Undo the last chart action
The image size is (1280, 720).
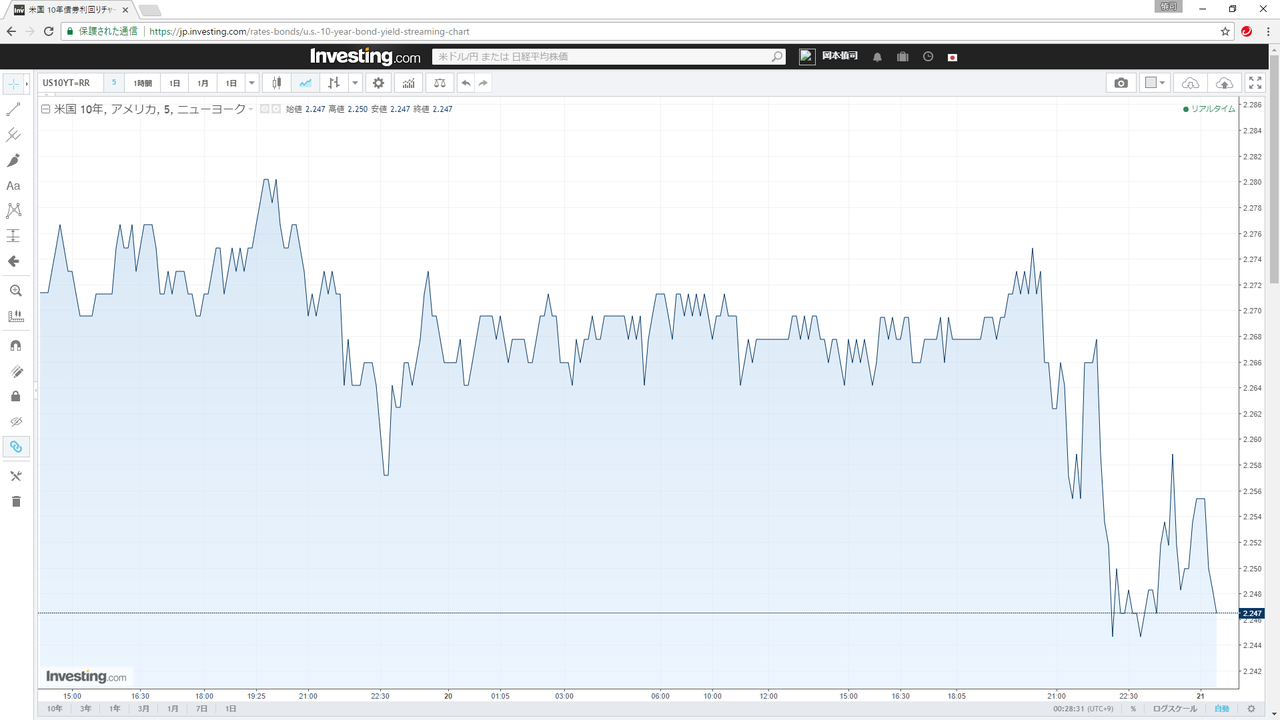pyautogui.click(x=466, y=83)
